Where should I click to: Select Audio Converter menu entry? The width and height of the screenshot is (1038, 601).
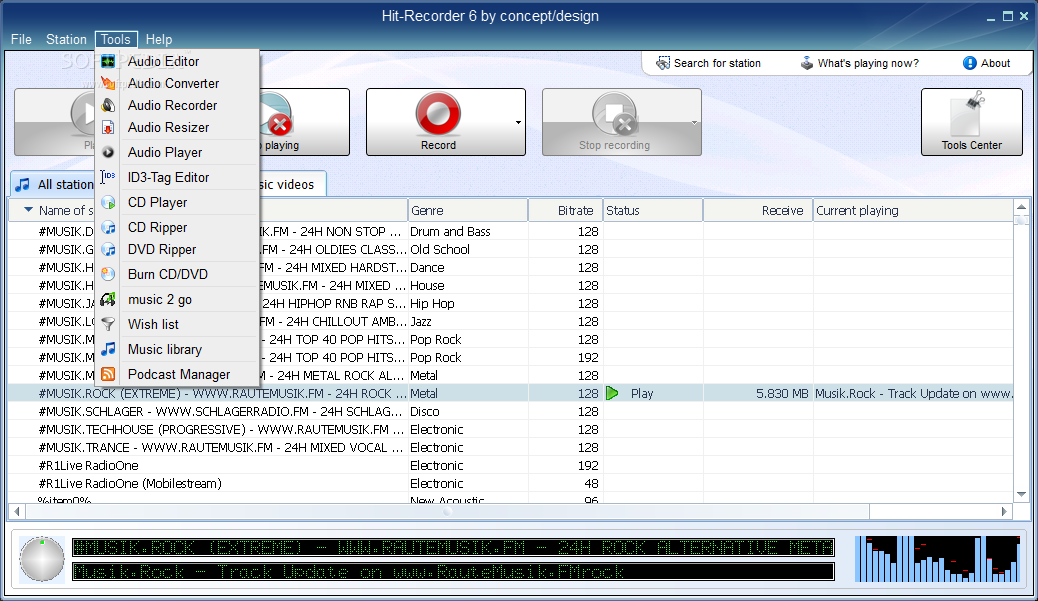point(177,83)
